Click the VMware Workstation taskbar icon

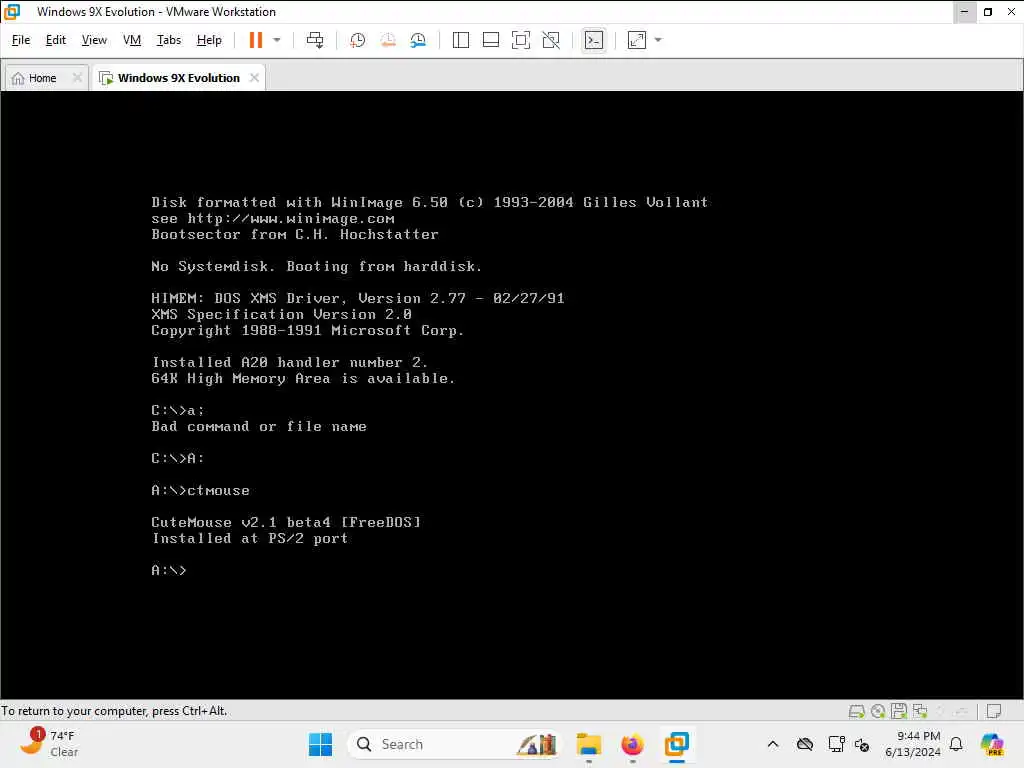(x=677, y=744)
